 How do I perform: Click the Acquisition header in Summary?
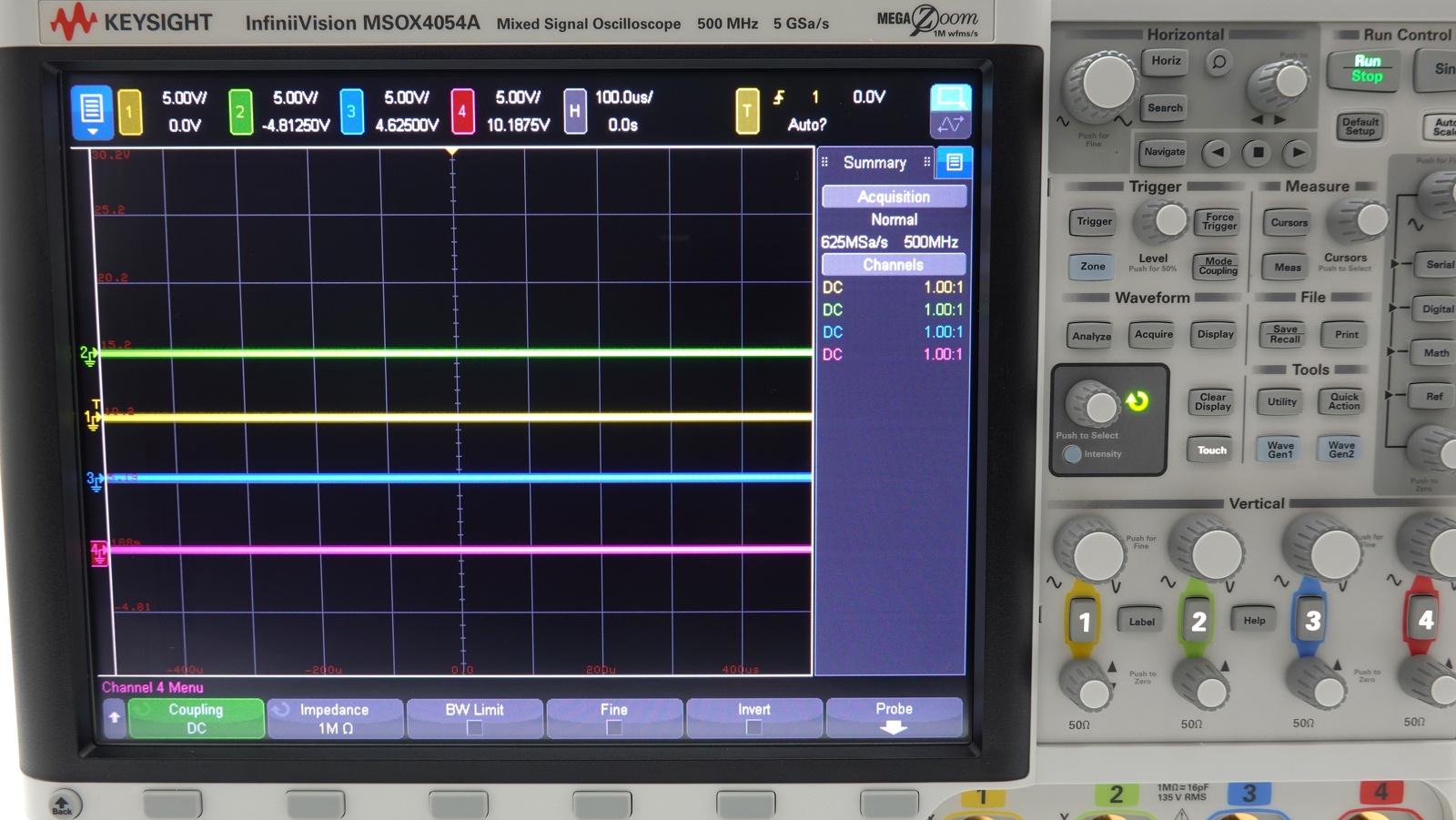pyautogui.click(x=894, y=197)
